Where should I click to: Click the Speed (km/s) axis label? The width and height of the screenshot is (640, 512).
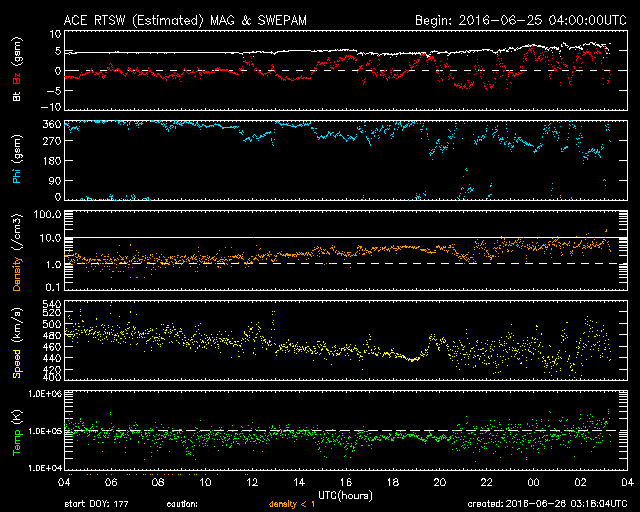click(18, 341)
